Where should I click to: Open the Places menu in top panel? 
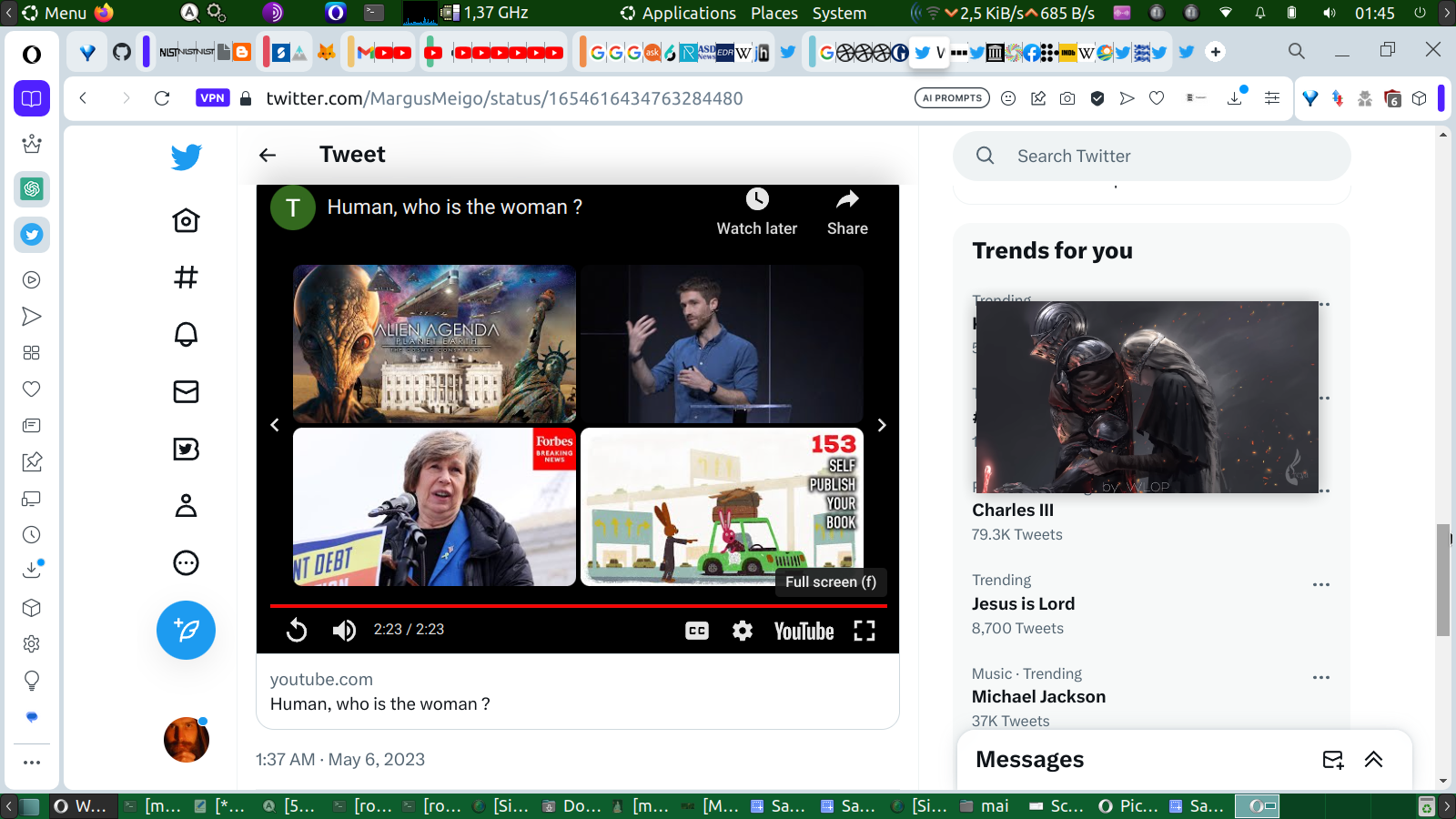tap(773, 13)
